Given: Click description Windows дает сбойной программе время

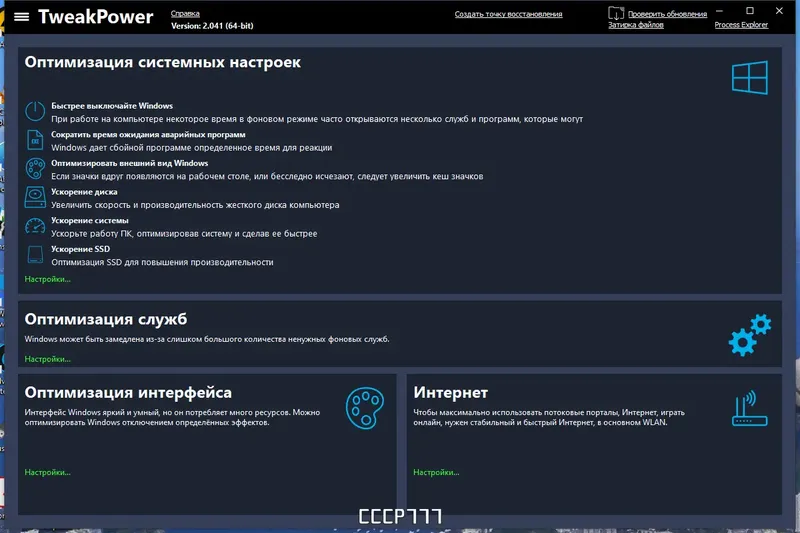Looking at the screenshot, I should pyautogui.click(x=191, y=148).
